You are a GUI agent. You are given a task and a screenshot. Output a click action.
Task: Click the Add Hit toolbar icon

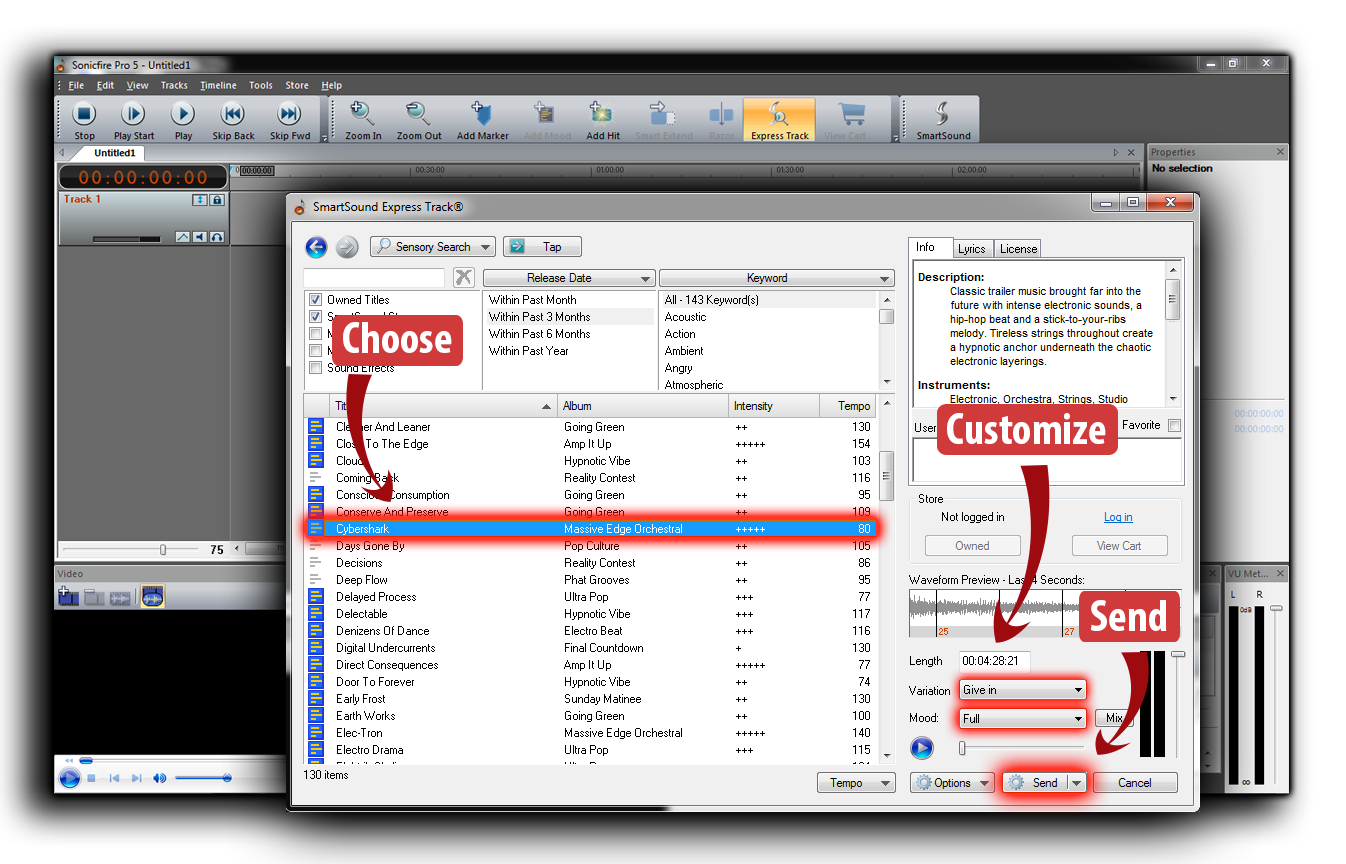(x=603, y=120)
